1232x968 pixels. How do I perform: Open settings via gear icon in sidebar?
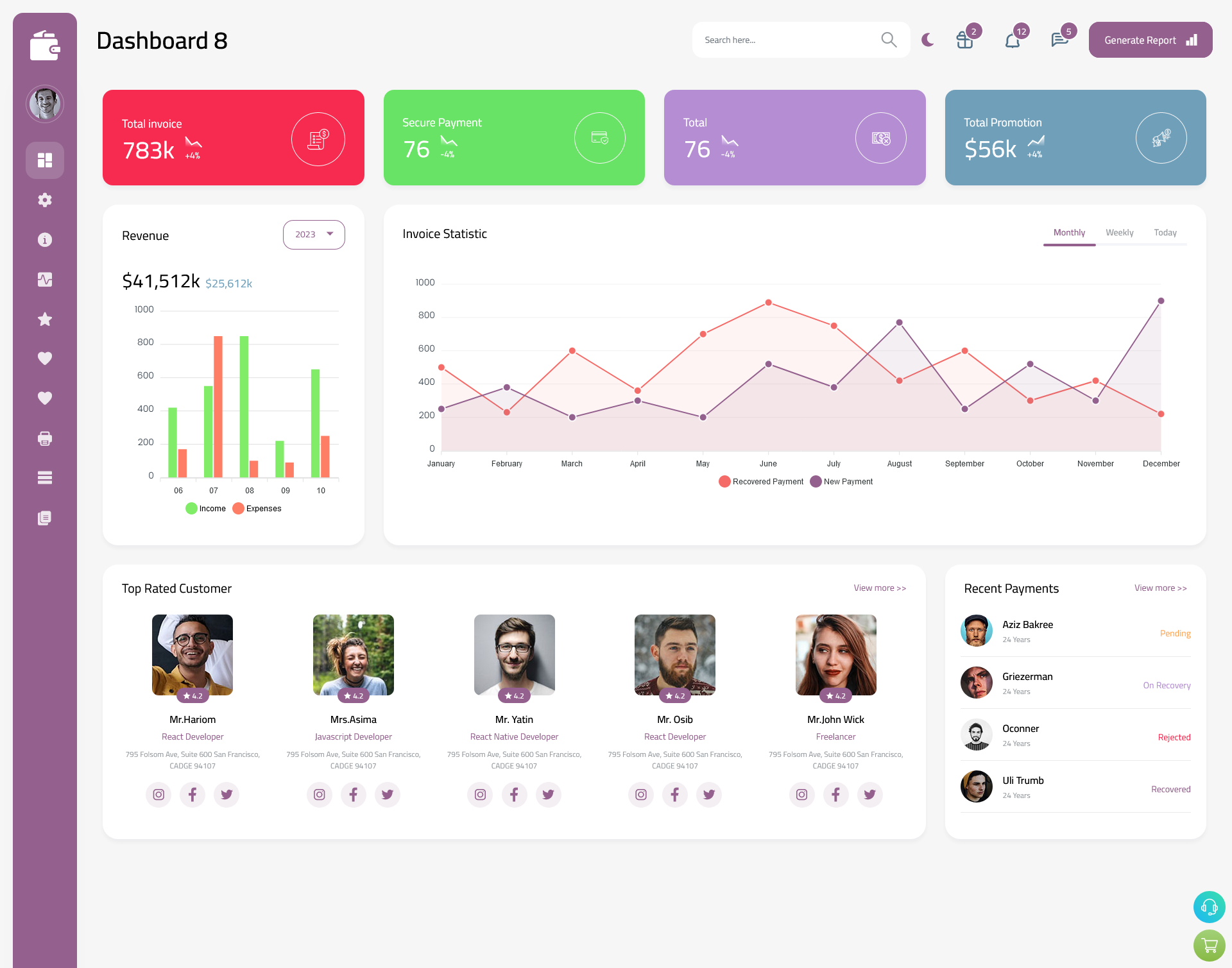click(x=45, y=200)
